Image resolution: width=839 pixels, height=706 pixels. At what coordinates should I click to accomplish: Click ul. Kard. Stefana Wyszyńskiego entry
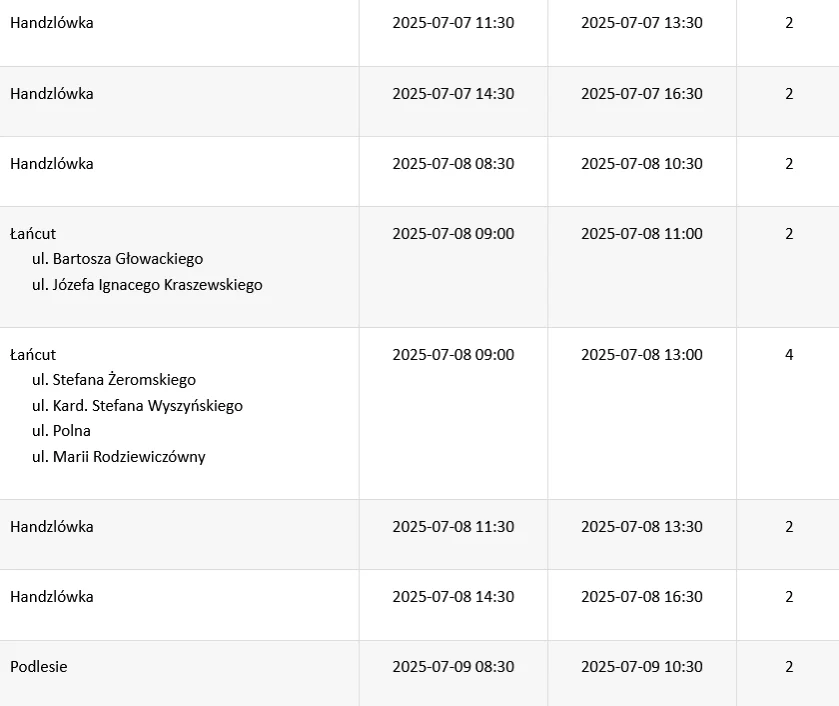[x=137, y=406]
